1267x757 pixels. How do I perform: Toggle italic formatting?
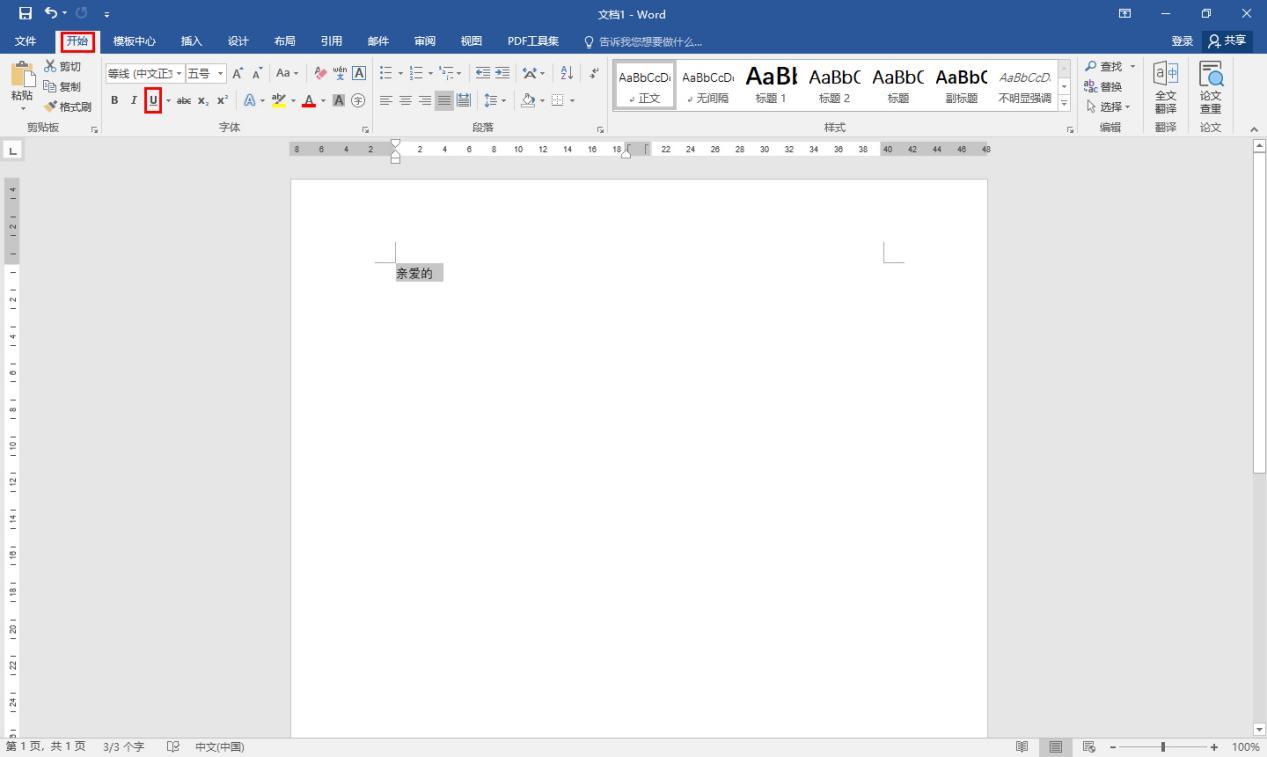[x=132, y=100]
